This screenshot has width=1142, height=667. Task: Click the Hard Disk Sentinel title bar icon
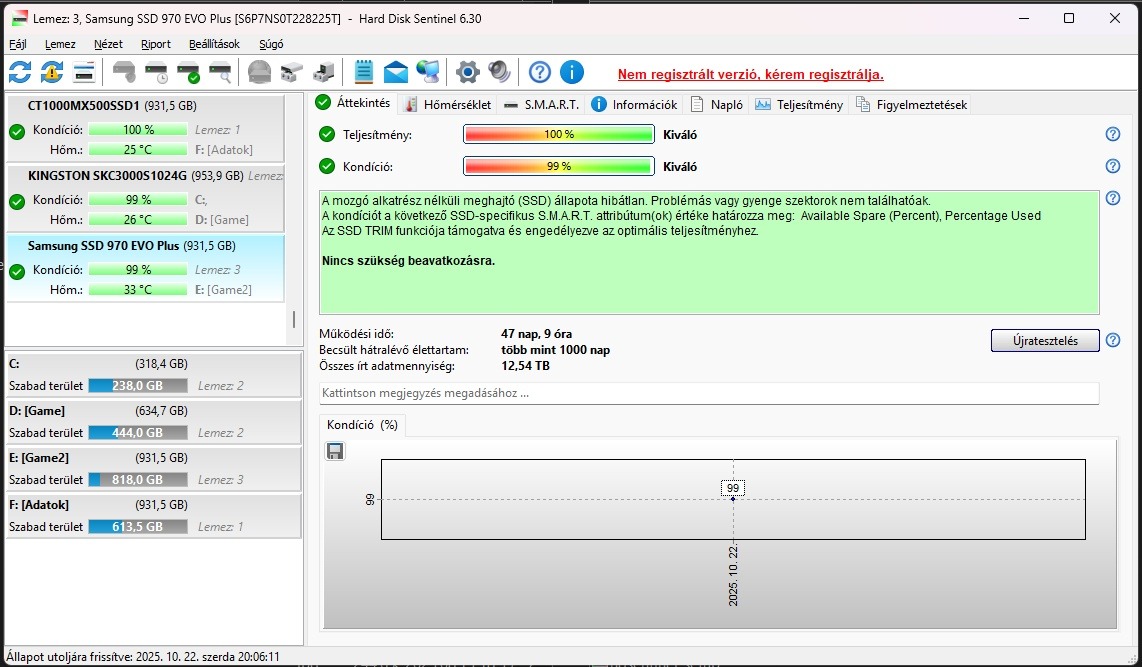[20, 18]
